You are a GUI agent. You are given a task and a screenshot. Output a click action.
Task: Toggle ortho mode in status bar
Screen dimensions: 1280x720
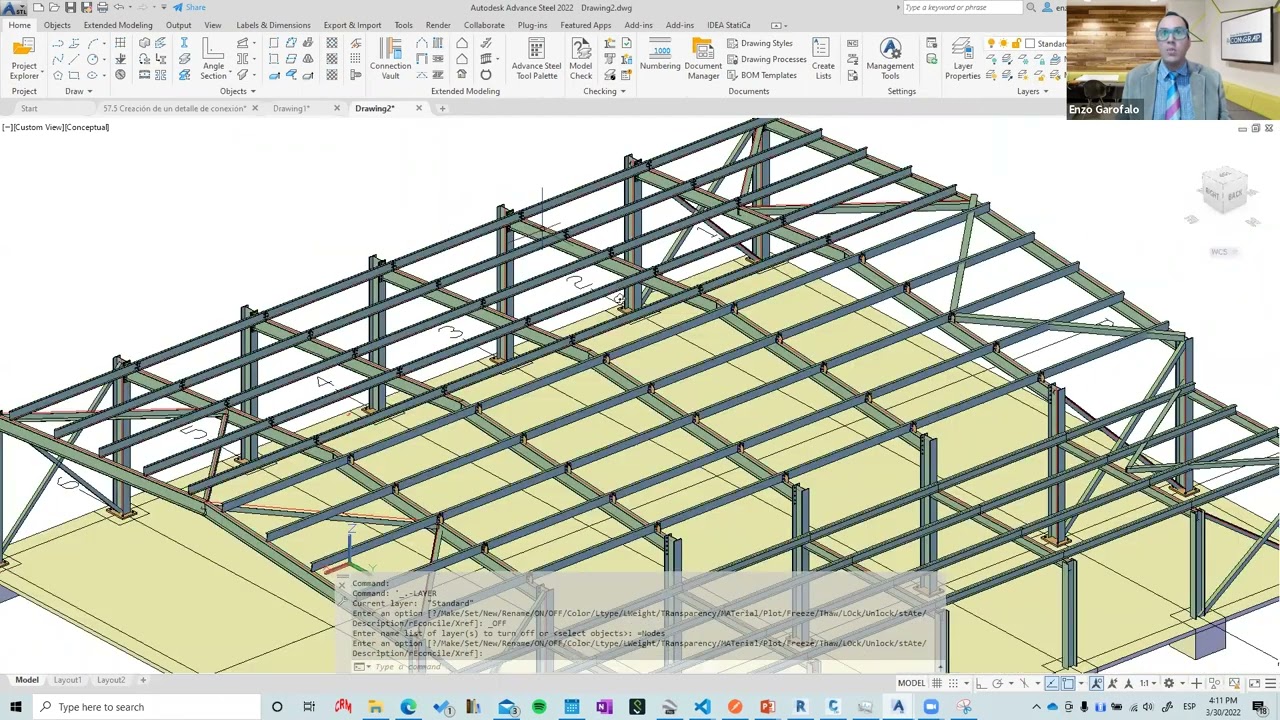coord(981,683)
